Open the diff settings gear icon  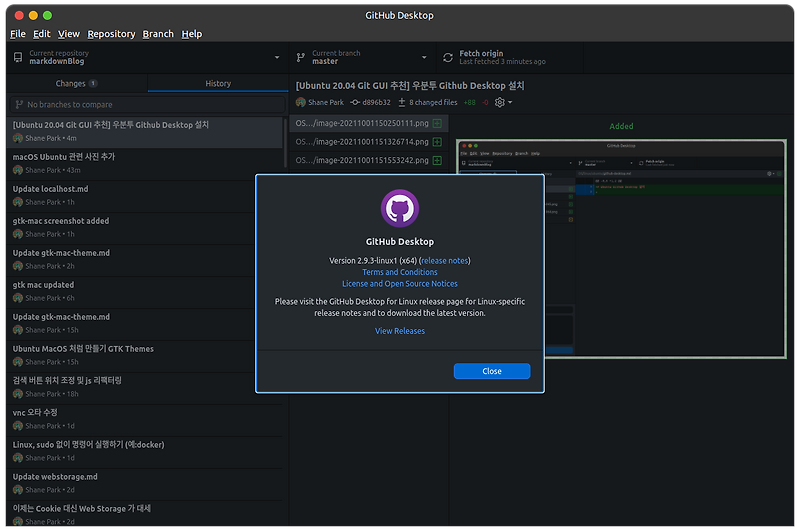[x=499, y=103]
